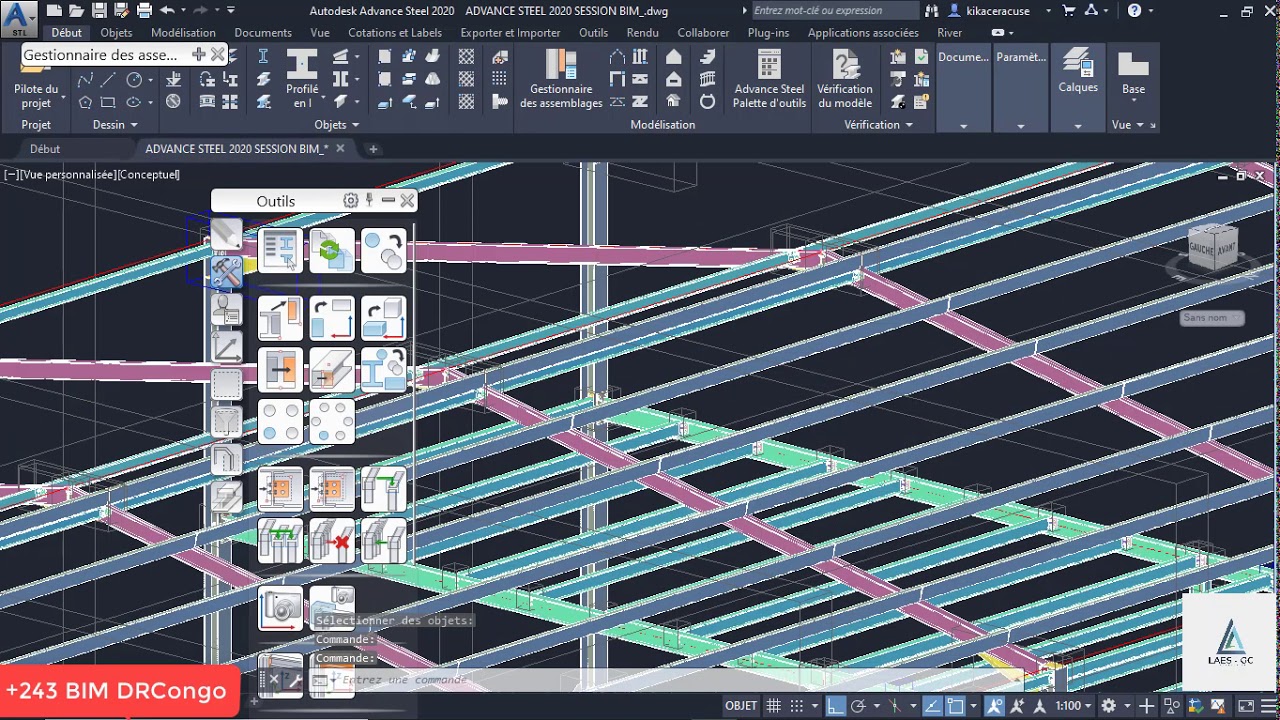This screenshot has height=720, width=1280.
Task: Switch to Exporter et Importer tab
Action: [x=510, y=33]
